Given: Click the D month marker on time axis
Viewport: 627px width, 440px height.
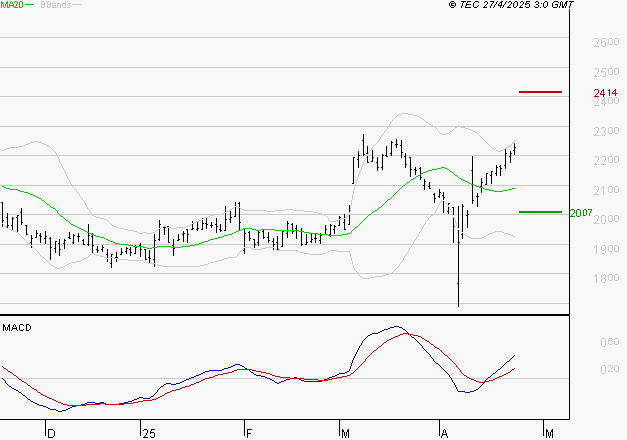Looking at the screenshot, I should [51, 434].
